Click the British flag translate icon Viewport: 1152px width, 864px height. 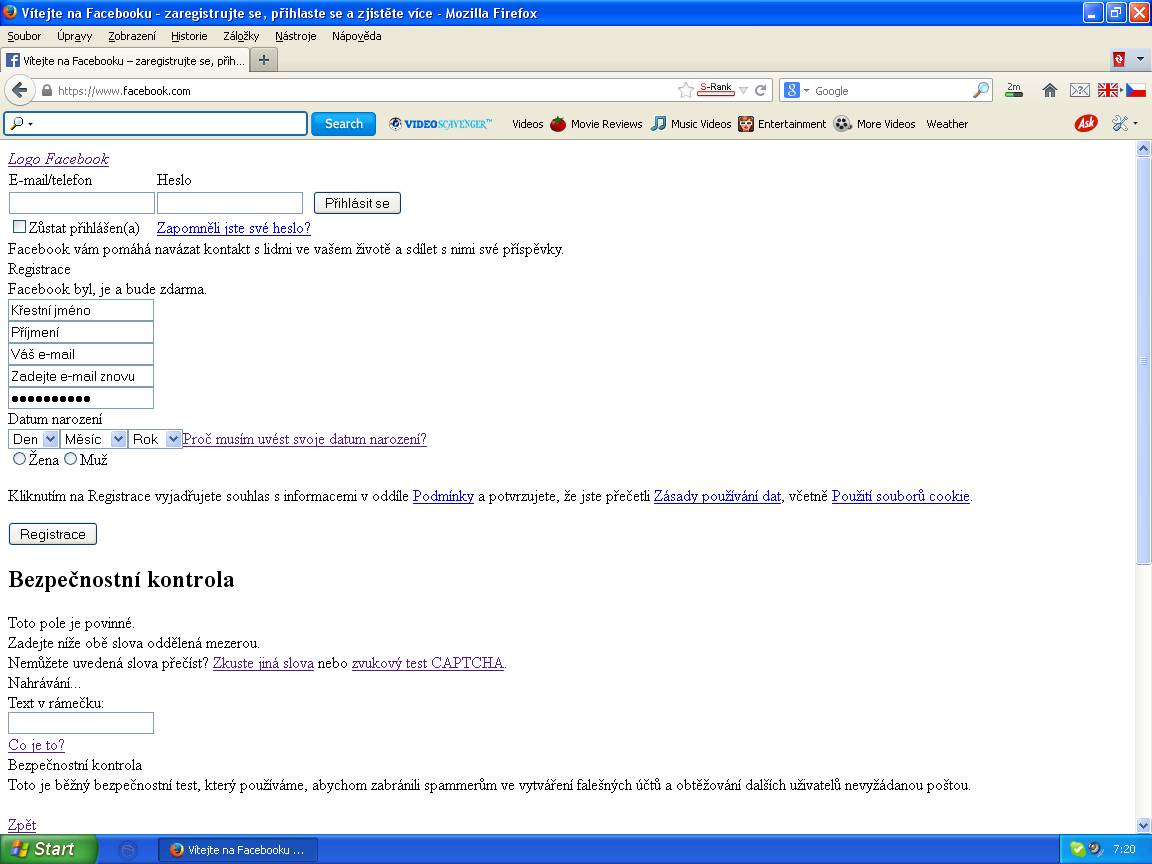coord(1107,90)
